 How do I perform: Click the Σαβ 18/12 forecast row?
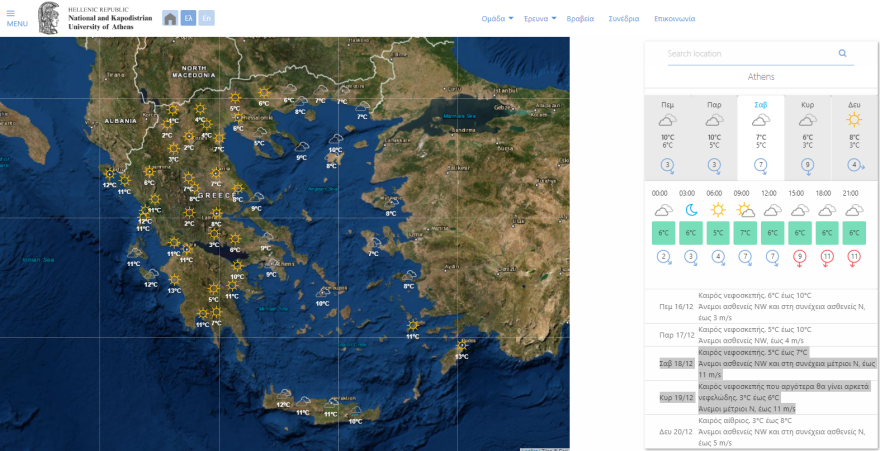[761, 363]
